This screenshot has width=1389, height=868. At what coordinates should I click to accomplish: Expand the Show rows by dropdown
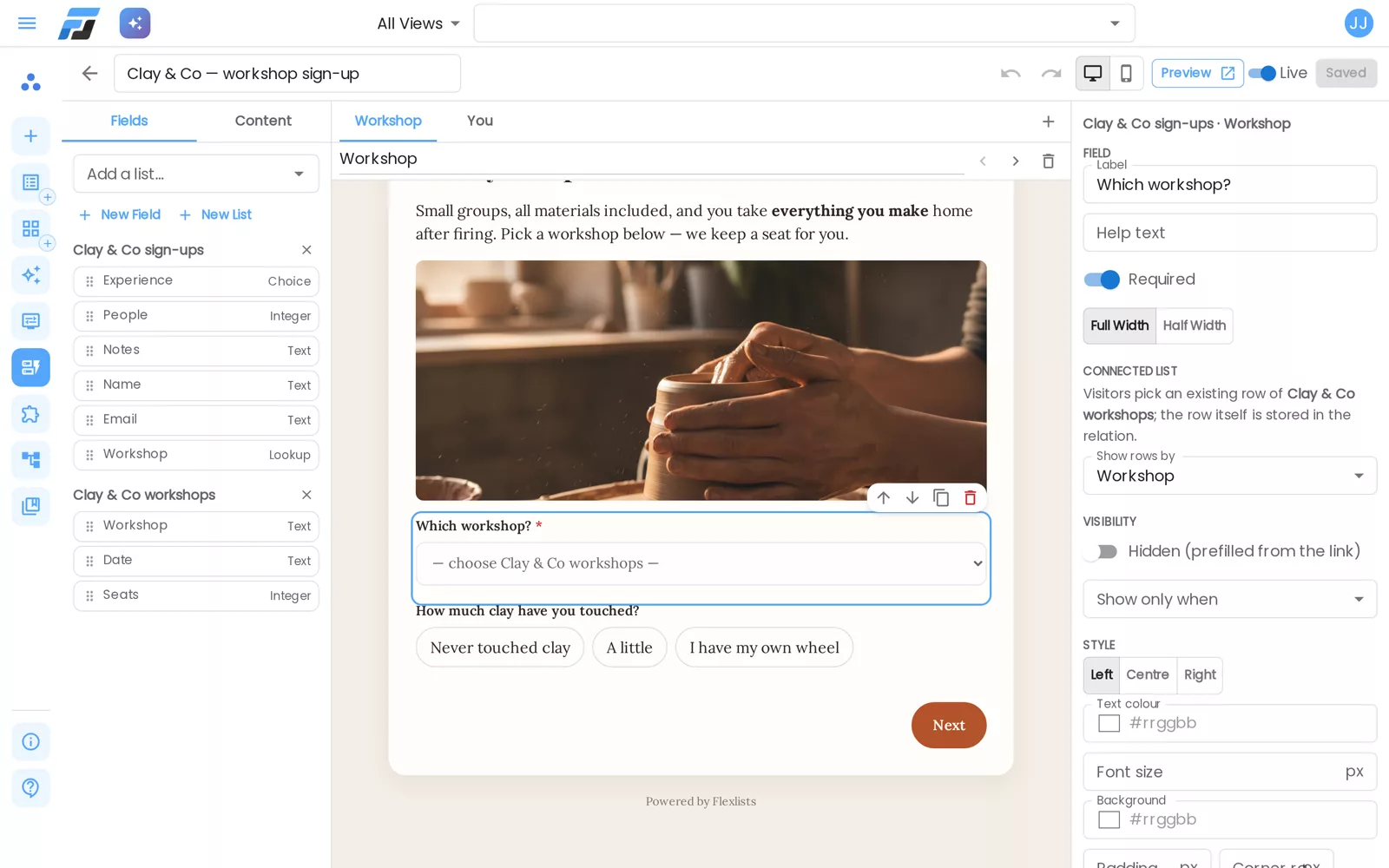1229,476
